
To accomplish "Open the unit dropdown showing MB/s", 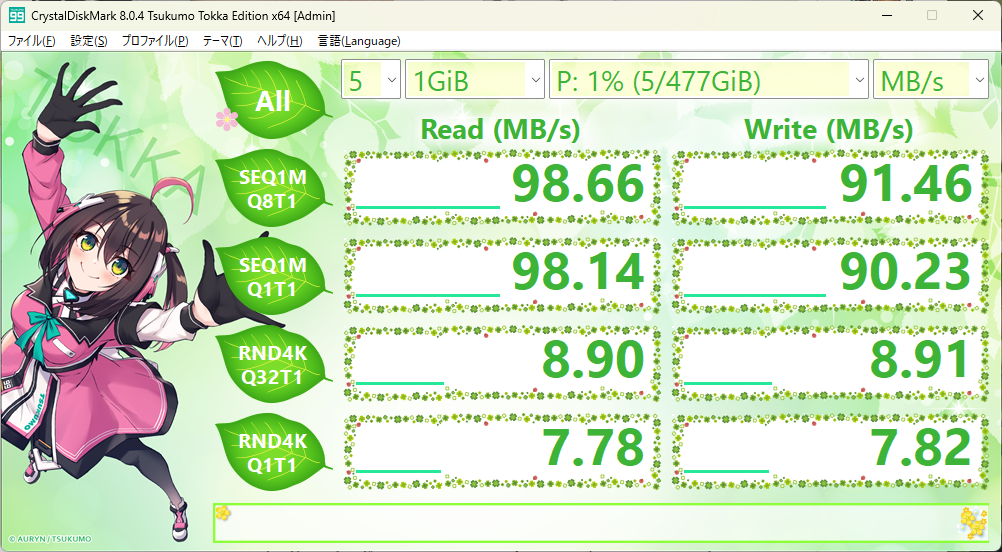I will click(930, 79).
